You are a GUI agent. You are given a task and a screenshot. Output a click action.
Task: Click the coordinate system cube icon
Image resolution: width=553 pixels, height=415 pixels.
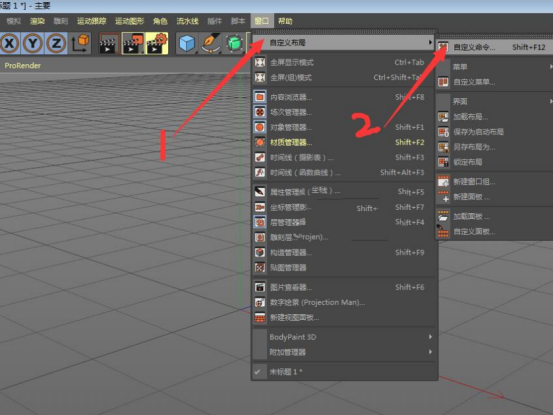(x=81, y=43)
